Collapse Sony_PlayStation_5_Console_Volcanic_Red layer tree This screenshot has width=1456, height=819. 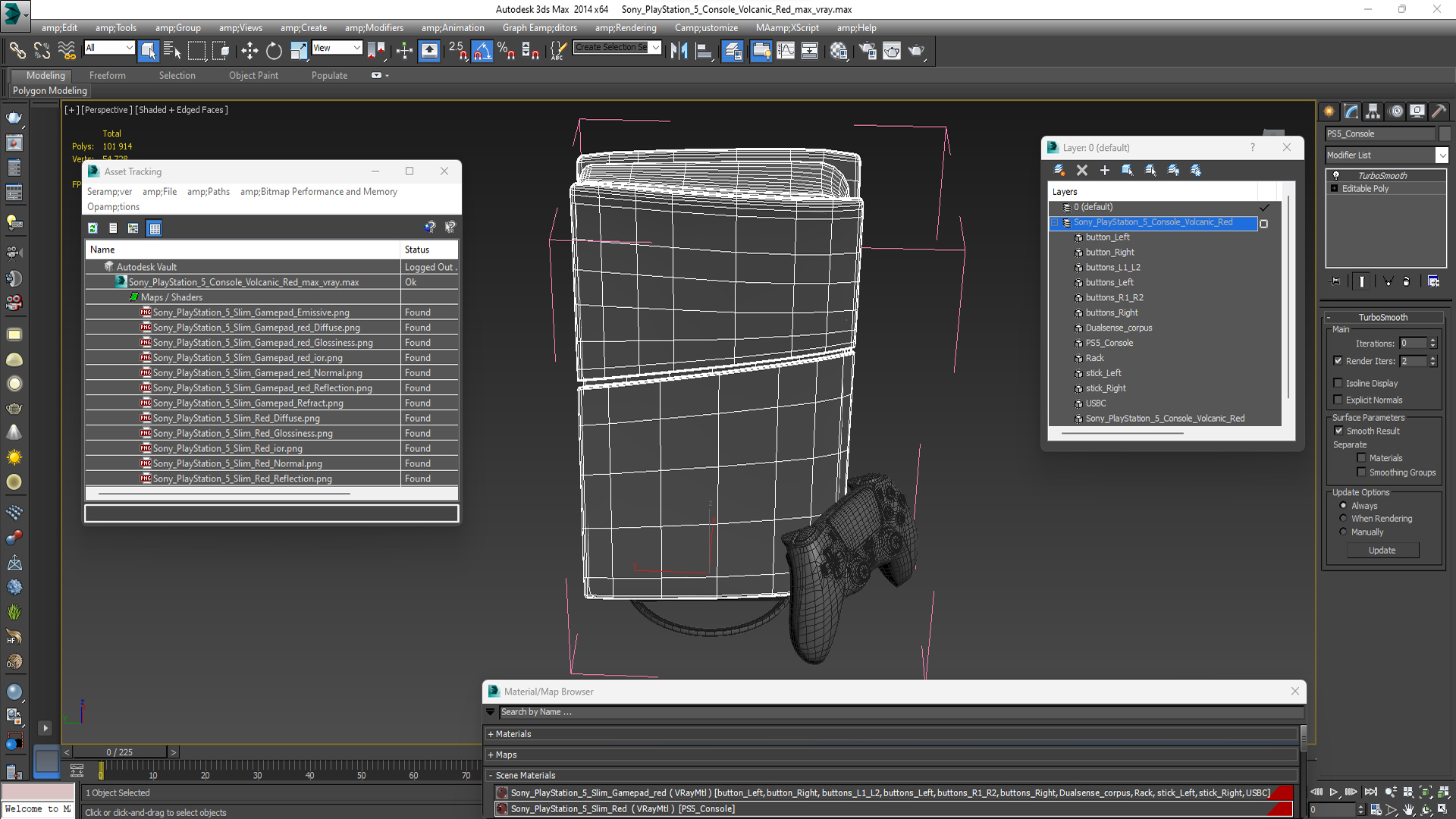coord(1054,222)
